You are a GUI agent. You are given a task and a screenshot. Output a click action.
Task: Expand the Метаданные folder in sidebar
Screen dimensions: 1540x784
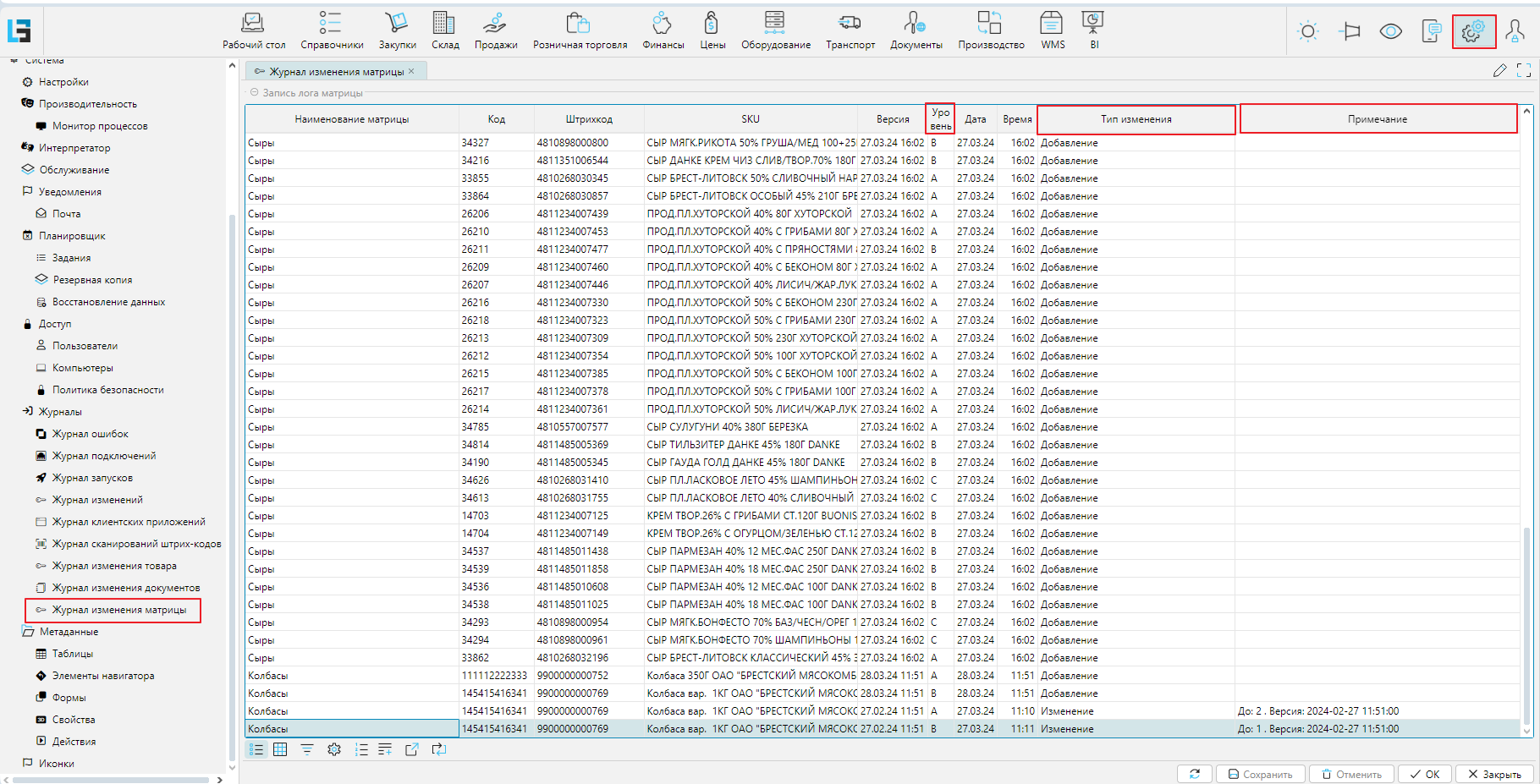point(27,632)
